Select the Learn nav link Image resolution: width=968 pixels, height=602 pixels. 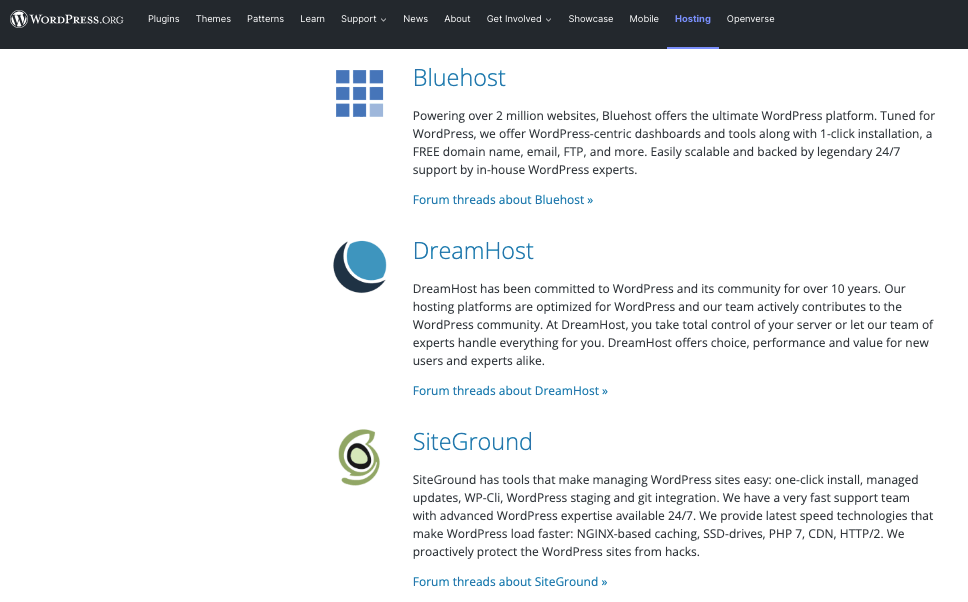point(312,19)
